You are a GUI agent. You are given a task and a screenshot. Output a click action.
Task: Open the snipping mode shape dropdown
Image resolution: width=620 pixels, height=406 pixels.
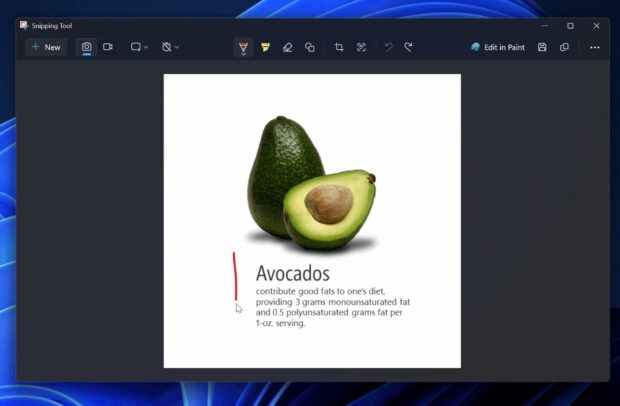point(139,47)
